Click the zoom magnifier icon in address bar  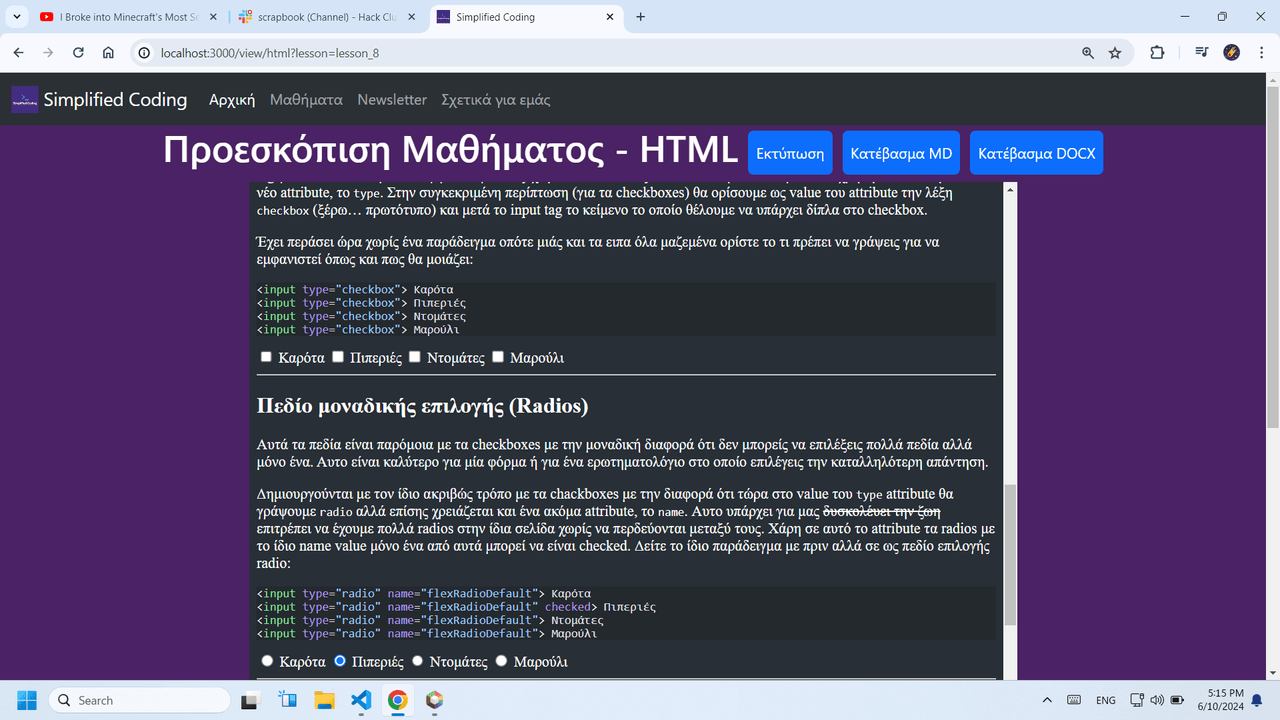(1088, 53)
